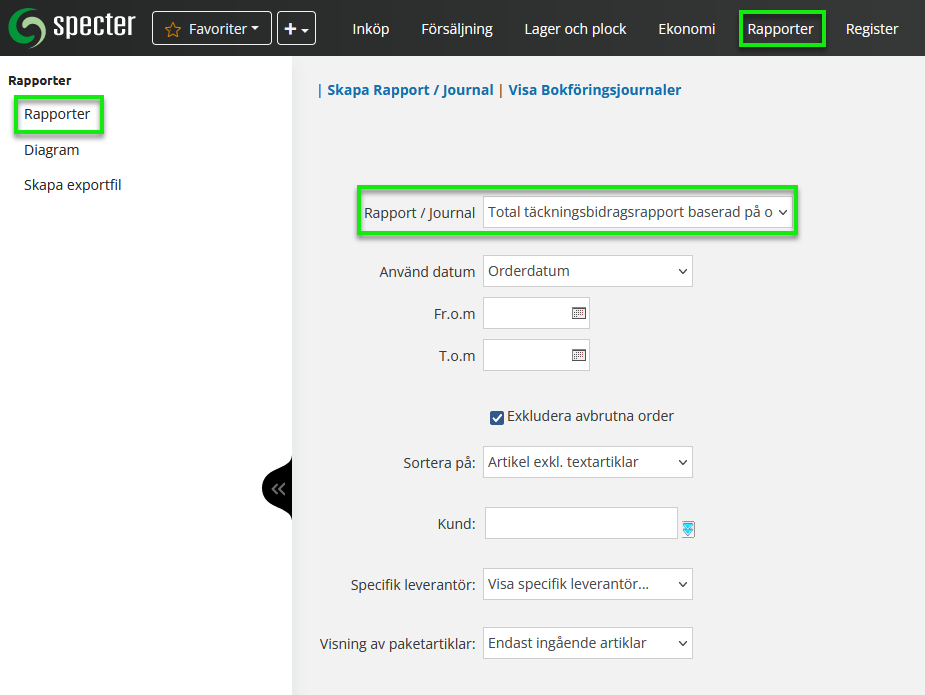Image resolution: width=925 pixels, height=695 pixels.
Task: Collapse the left sidebar with arrow handle
Action: 278,489
